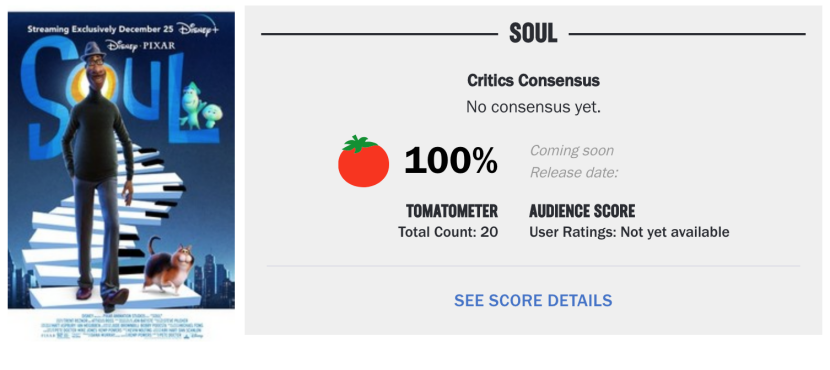This screenshot has height=370, width=830.
Task: Click the Total Count: 20 text
Action: click(x=448, y=232)
